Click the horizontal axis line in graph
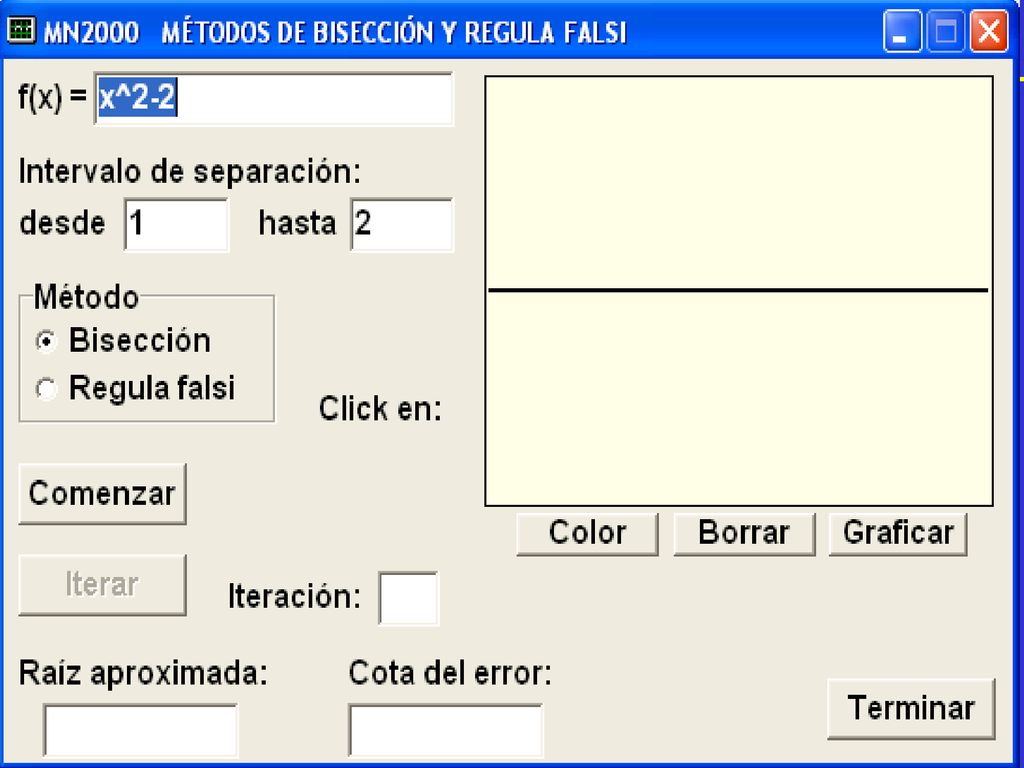 [x=738, y=289]
